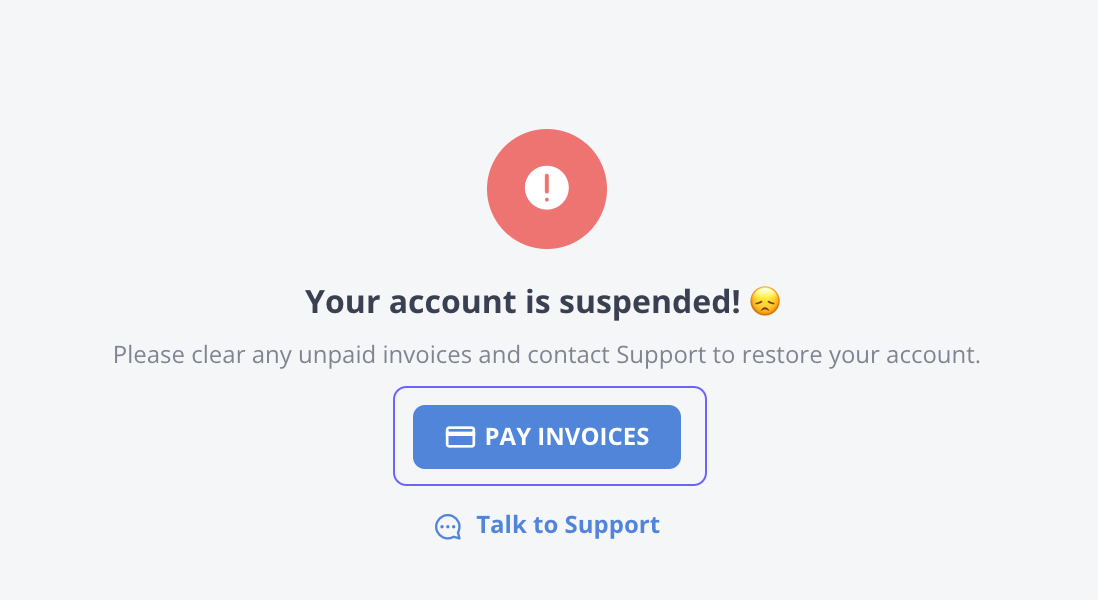Viewport: 1098px width, 600px height.
Task: Click the payment card symbol on the blue button
Action: (x=460, y=436)
